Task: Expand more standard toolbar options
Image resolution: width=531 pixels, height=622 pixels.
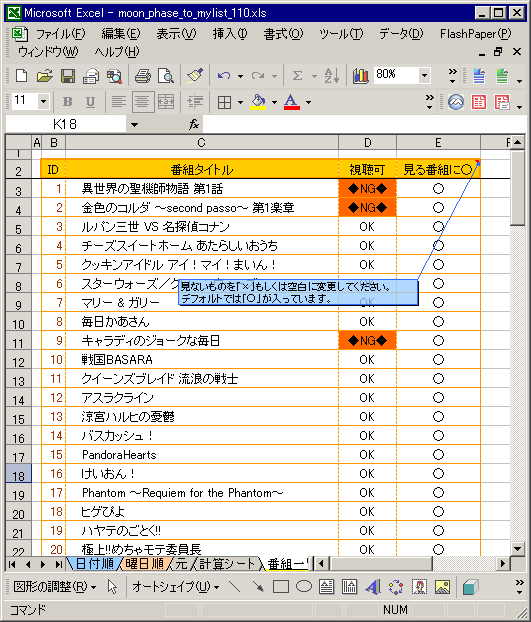Action: [452, 75]
